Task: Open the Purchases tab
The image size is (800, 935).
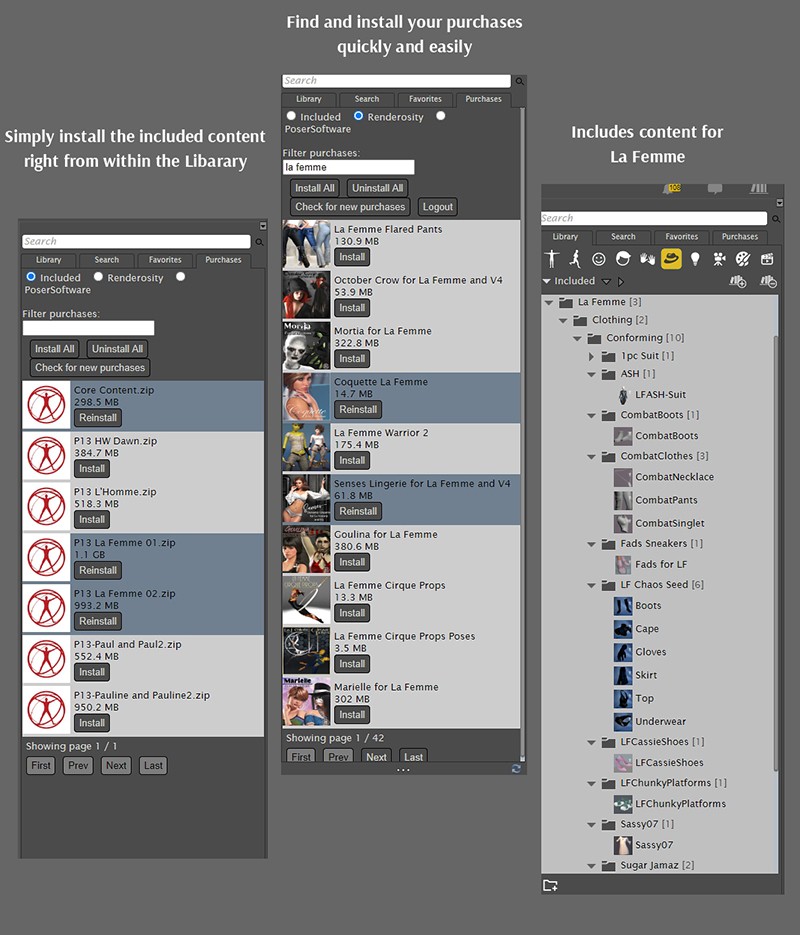Action: click(x=483, y=99)
